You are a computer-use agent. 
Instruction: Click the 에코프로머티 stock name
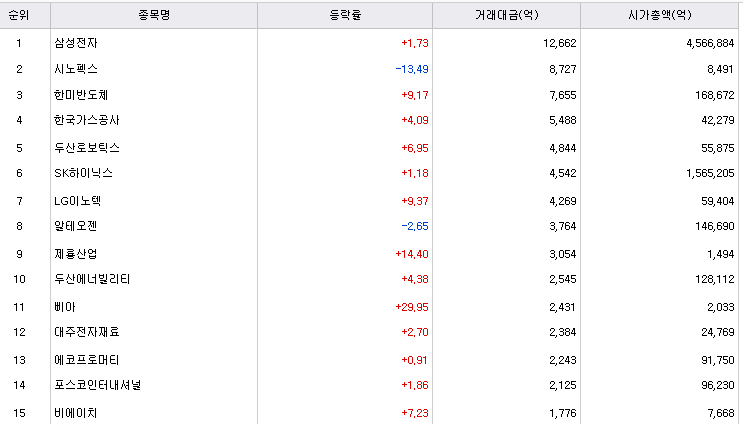click(x=87, y=361)
